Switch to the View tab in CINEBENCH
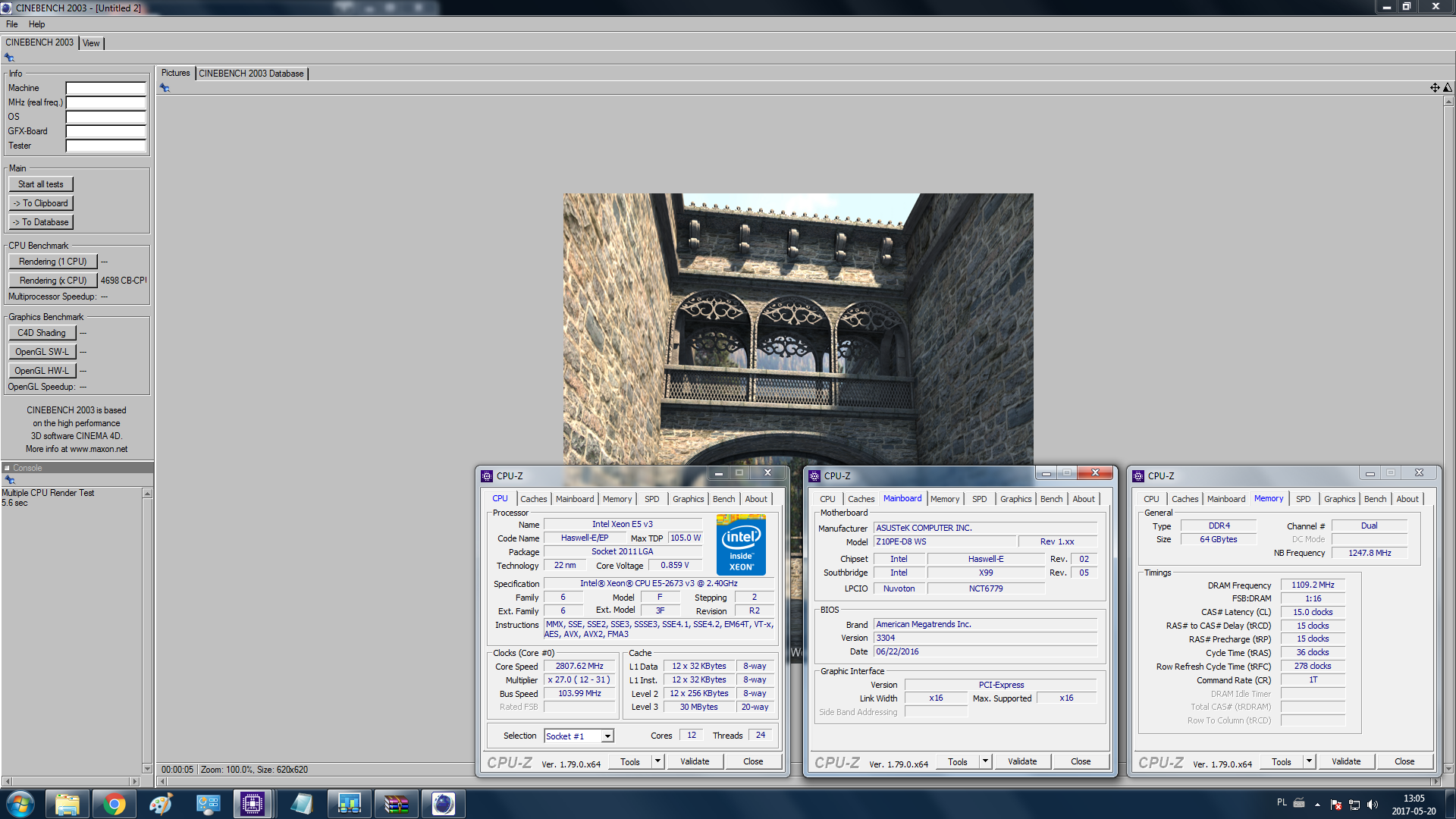The width and height of the screenshot is (1456, 819). pyautogui.click(x=91, y=43)
